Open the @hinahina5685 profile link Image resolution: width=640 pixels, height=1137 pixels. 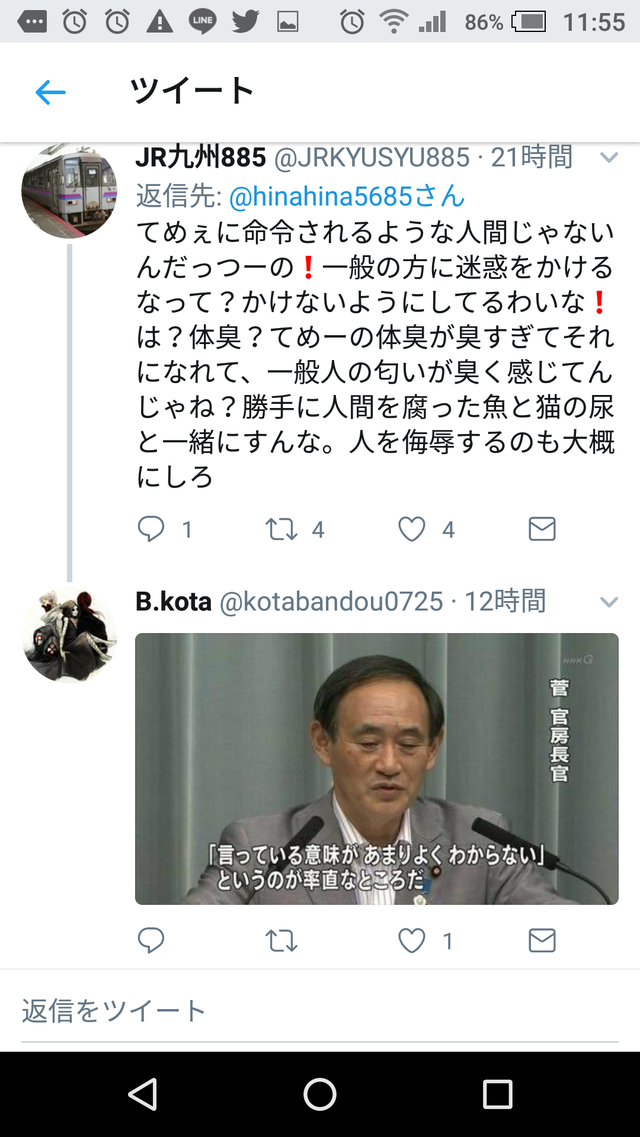(x=347, y=196)
